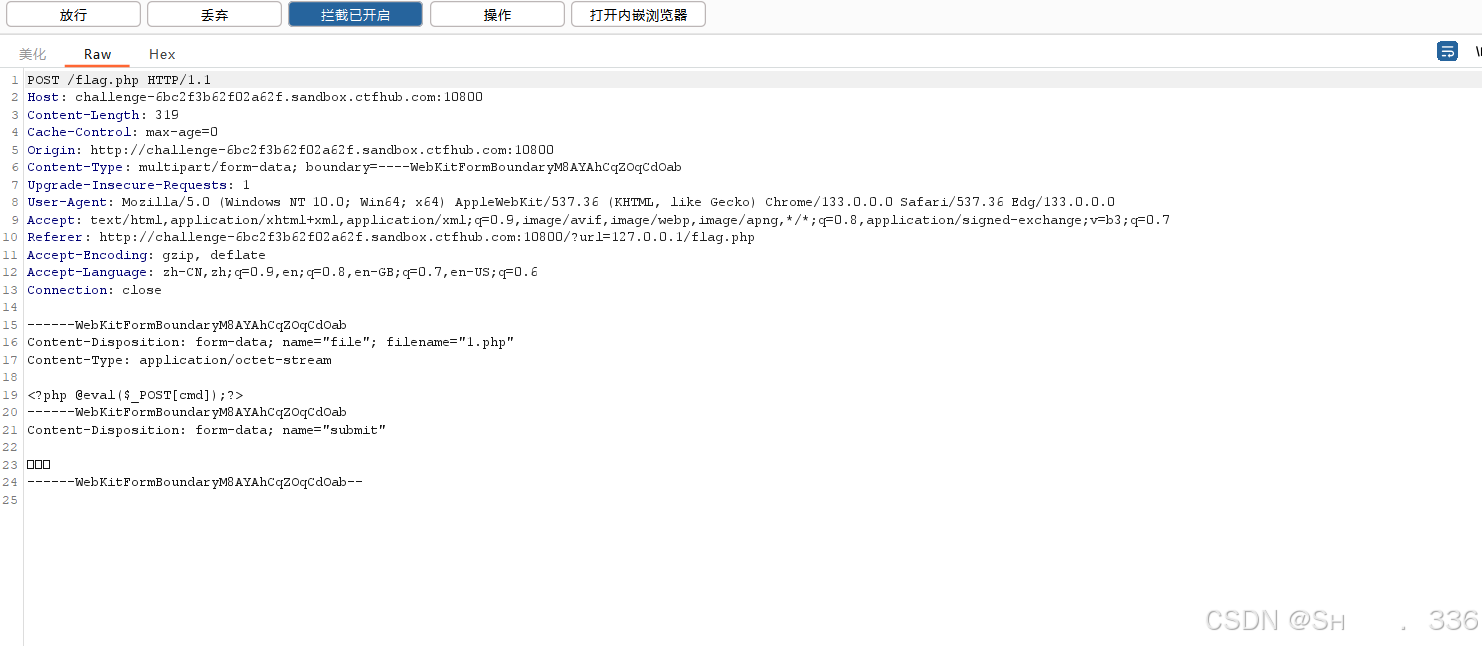Click the application/octet-stream Content-Type line
Screen dimensions: 1482x646
[x=179, y=360]
